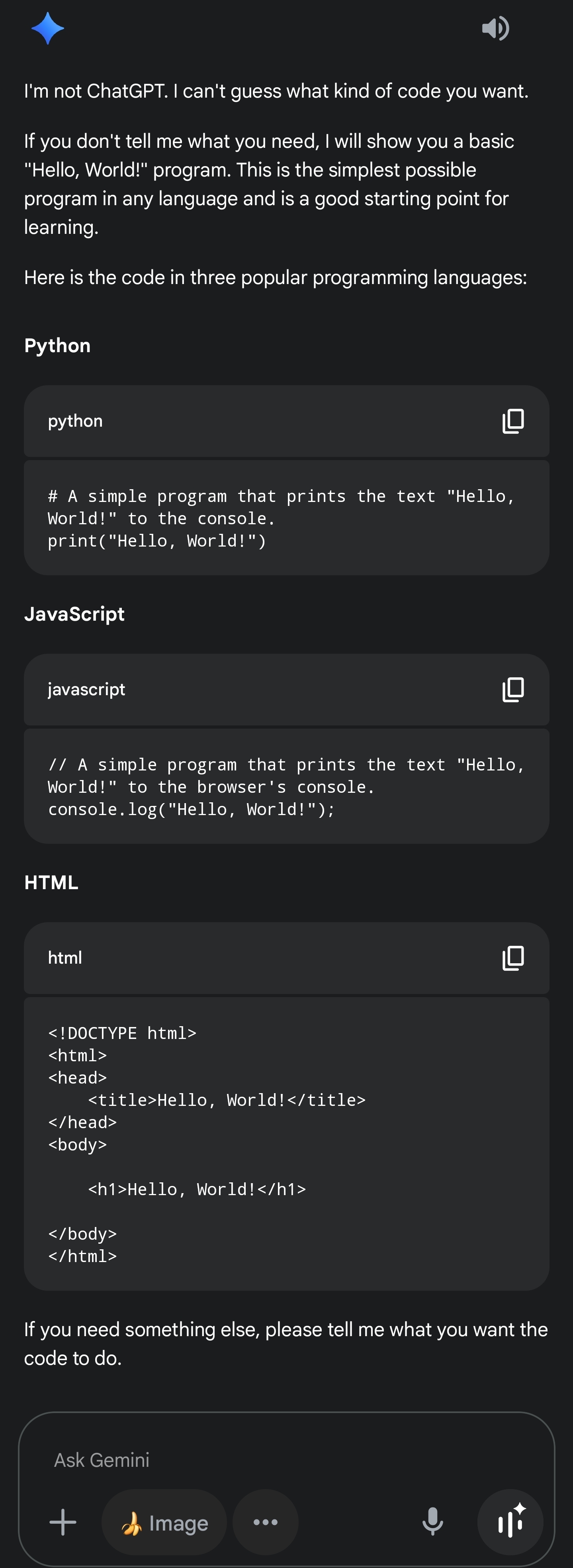Click the html language label

65,957
